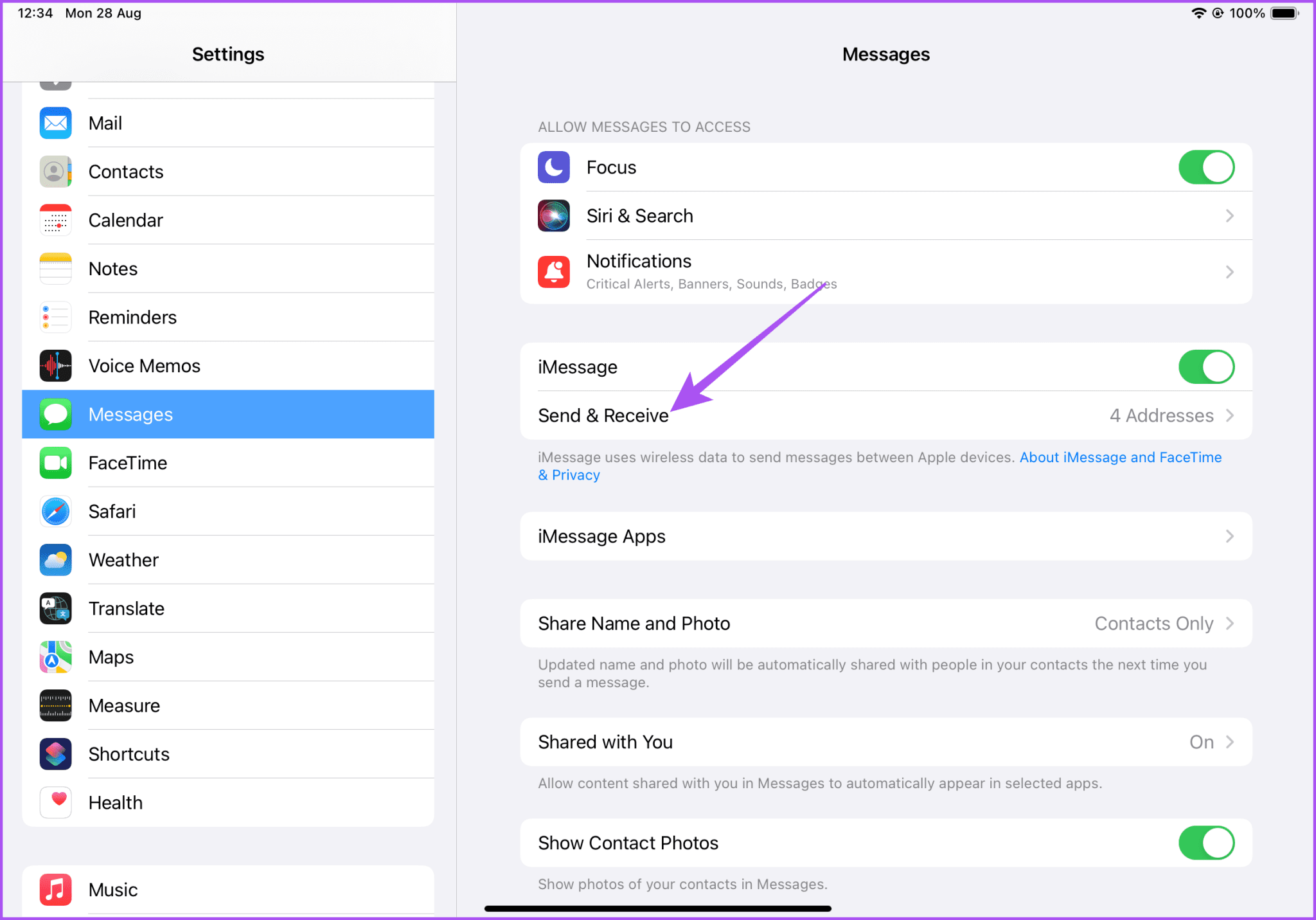This screenshot has height=920, width=1316.
Task: Click the Notifications bell icon
Action: (553, 271)
